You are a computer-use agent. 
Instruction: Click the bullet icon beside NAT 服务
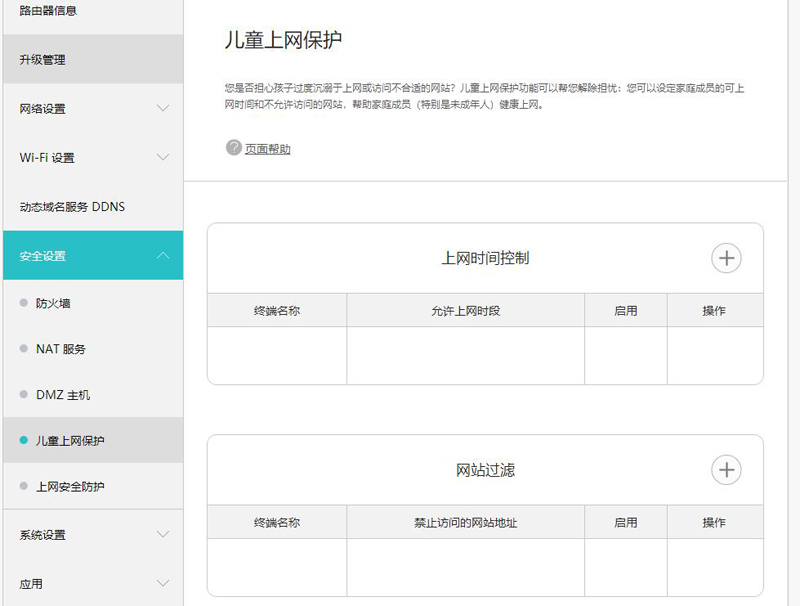coord(22,349)
